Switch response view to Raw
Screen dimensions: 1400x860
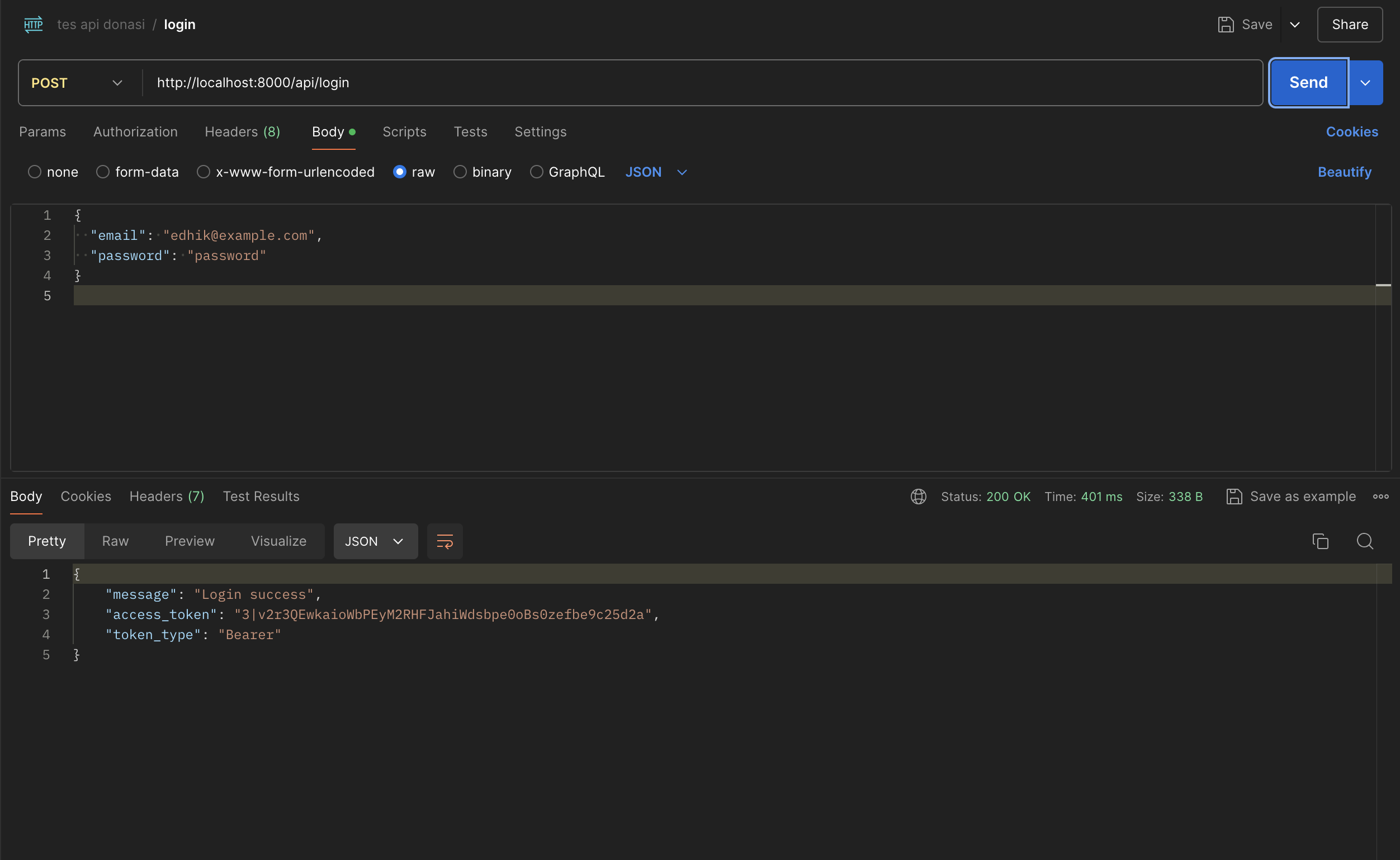tap(115, 541)
